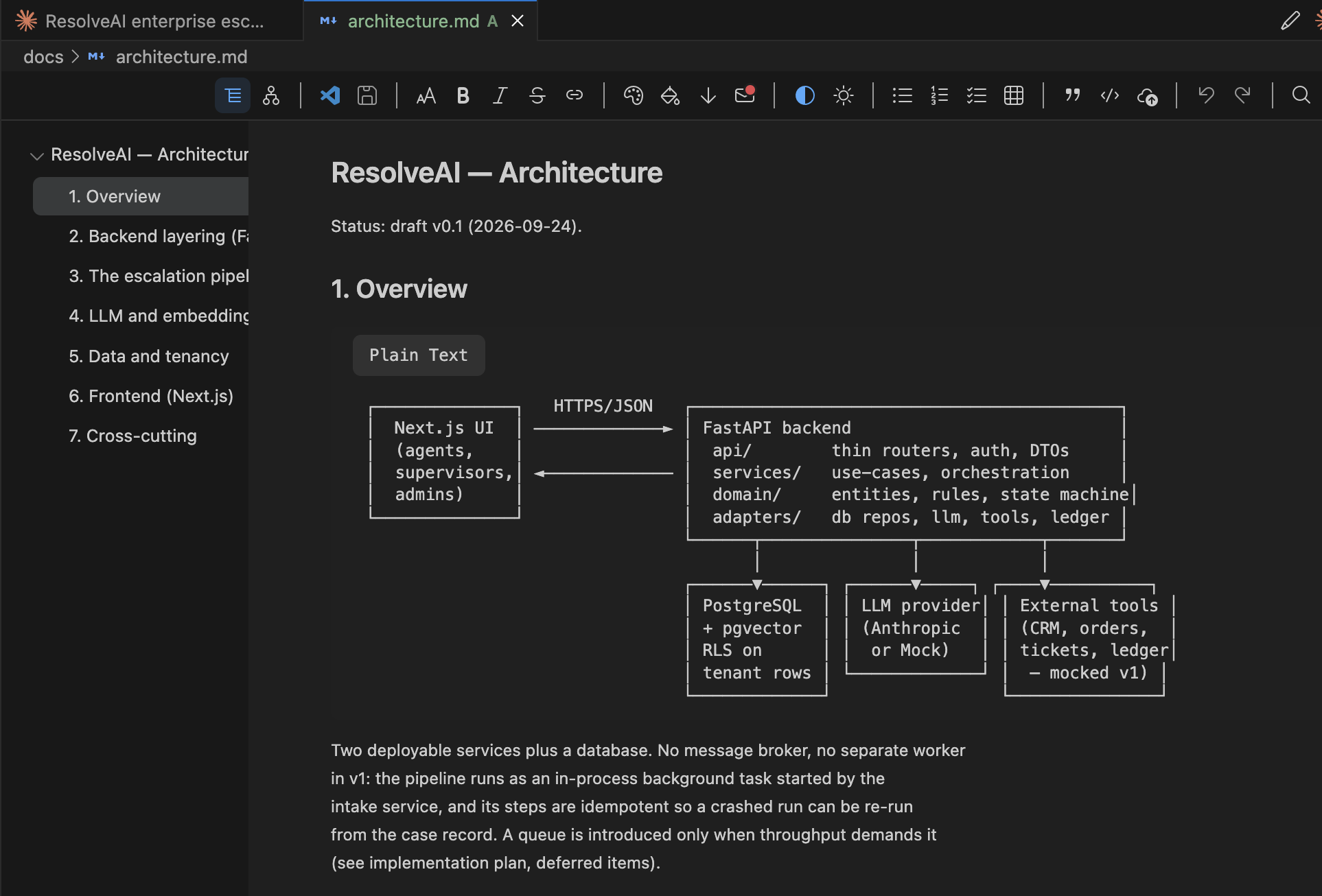Insert a block quote

[x=1073, y=95]
